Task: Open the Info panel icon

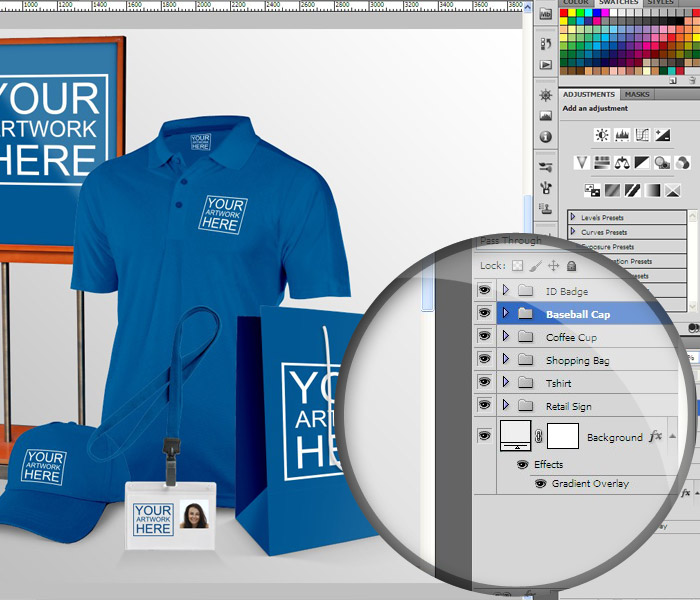Action: [546, 137]
